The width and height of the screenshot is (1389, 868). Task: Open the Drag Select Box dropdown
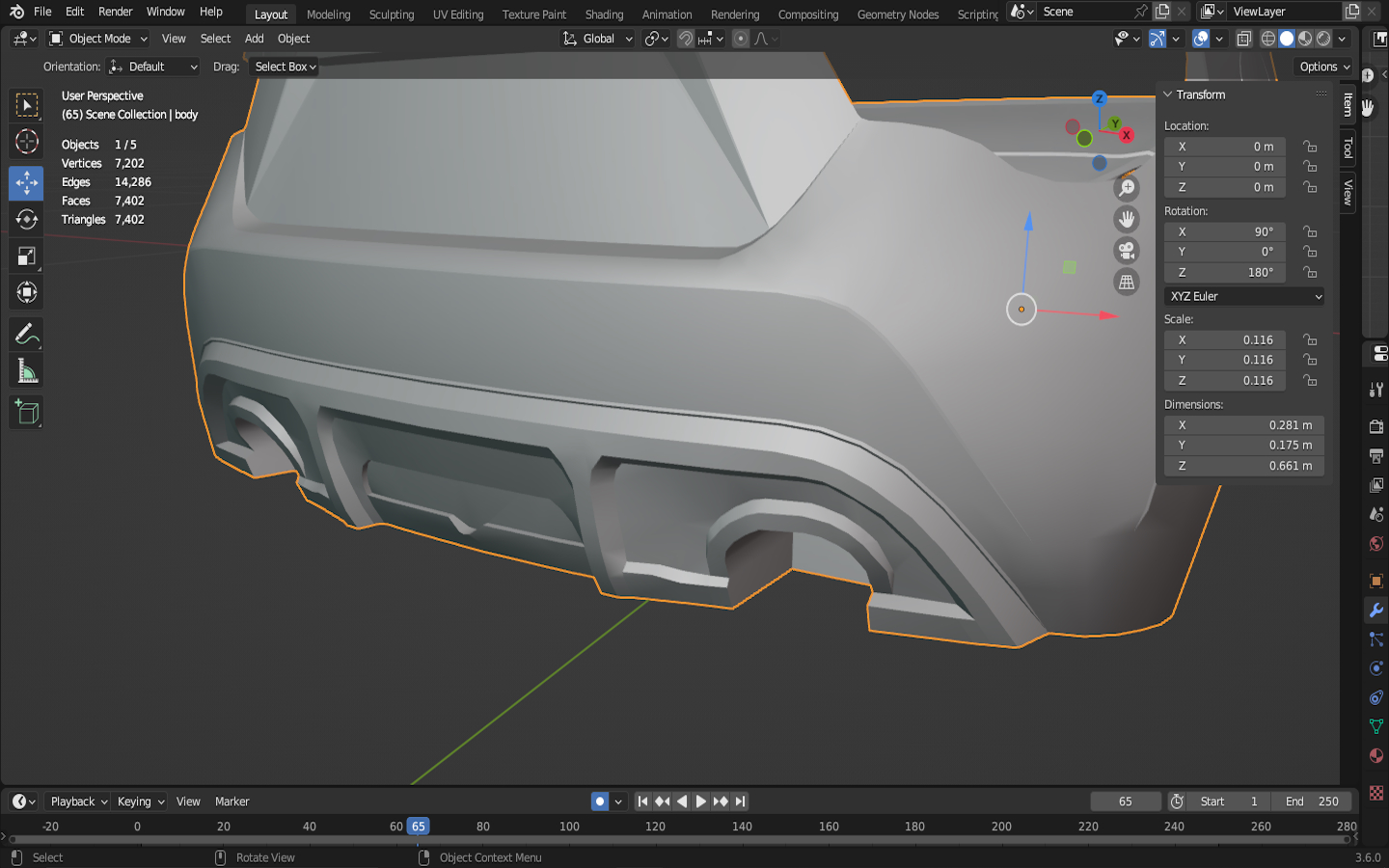pos(285,67)
